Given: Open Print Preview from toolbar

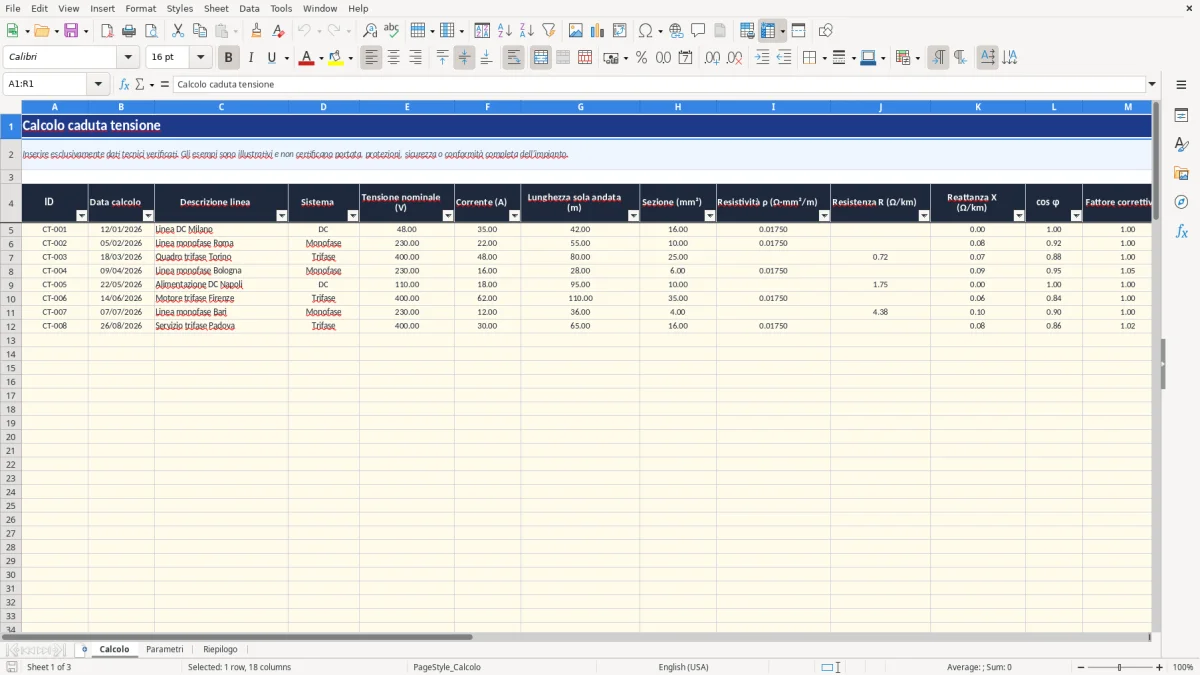Looking at the screenshot, I should pyautogui.click(x=150, y=31).
